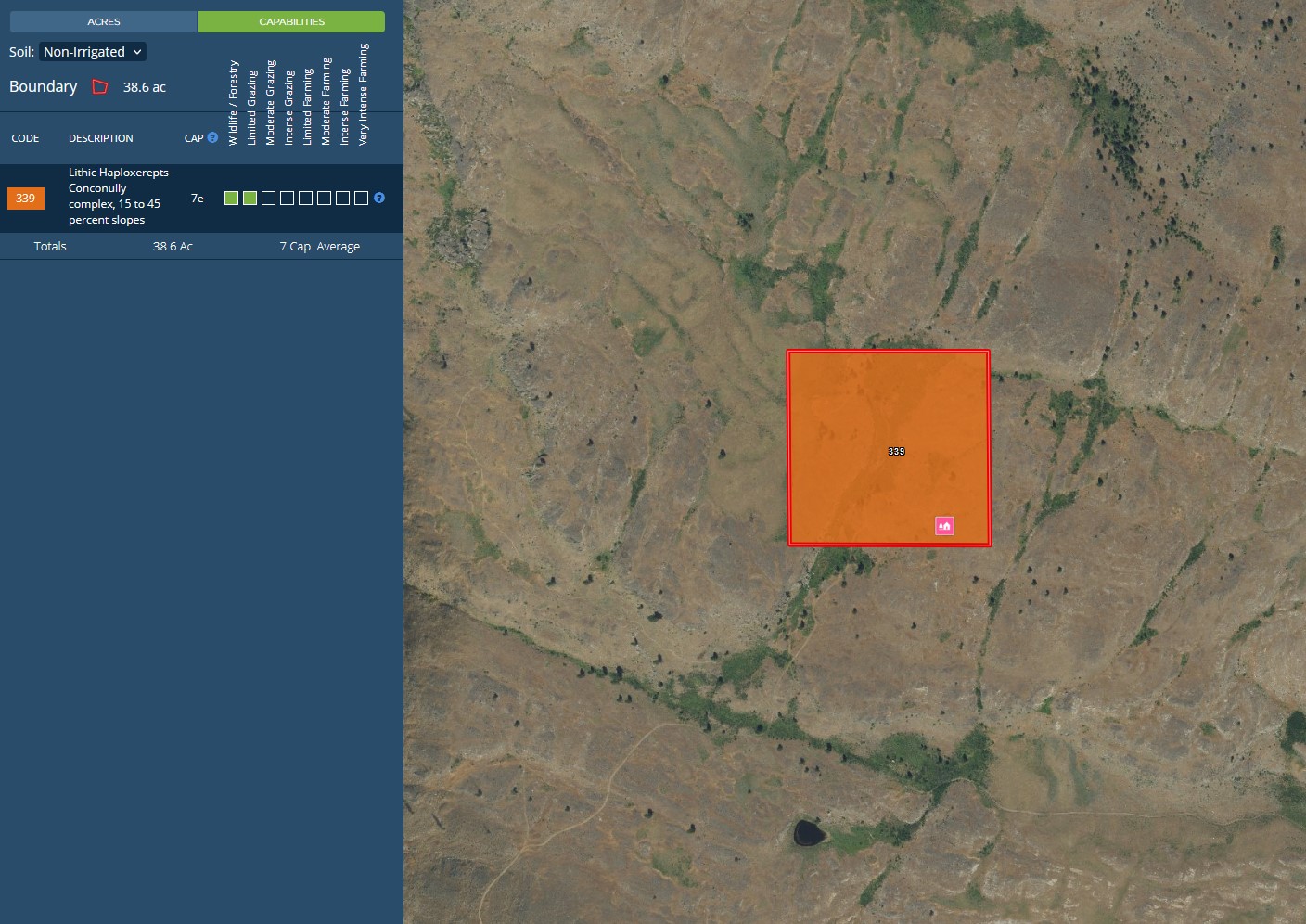
Task: Switch to the ACRES tab
Action: pos(103,21)
